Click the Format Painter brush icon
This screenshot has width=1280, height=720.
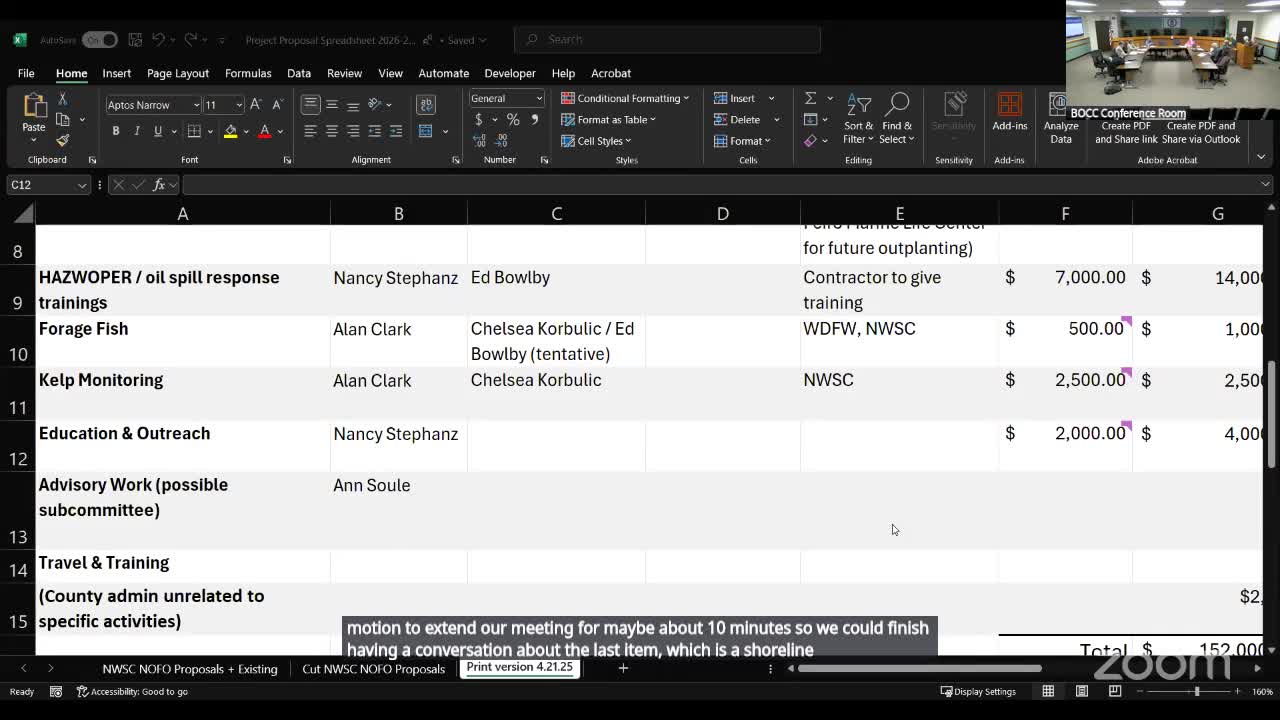tap(62, 140)
